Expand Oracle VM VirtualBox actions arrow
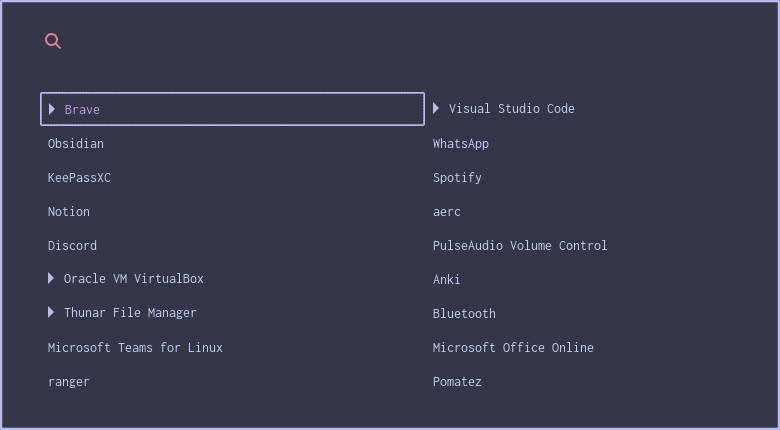 tap(51, 278)
